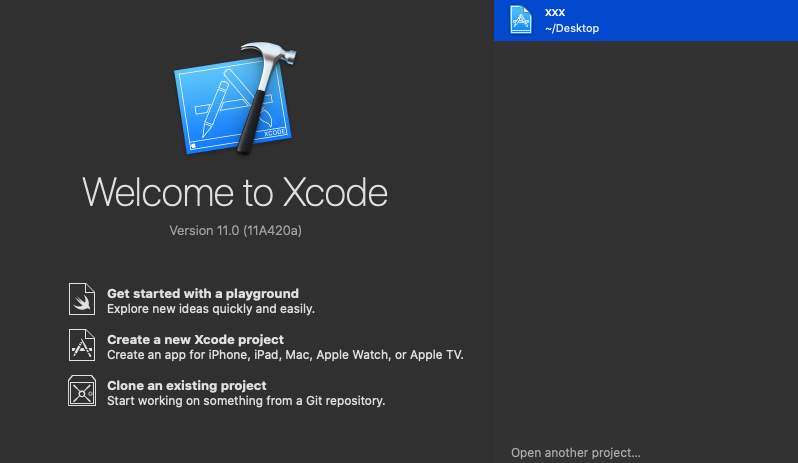This screenshot has width=798, height=463.
Task: Open another project link
Action: [576, 452]
